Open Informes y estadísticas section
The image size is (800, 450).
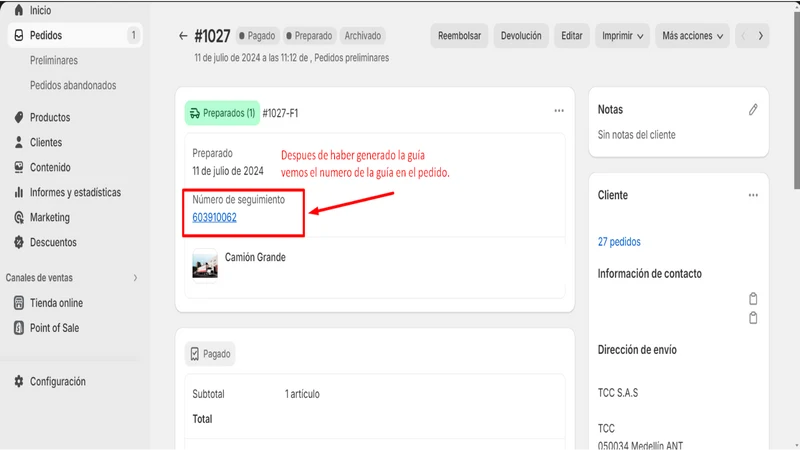(x=76, y=192)
